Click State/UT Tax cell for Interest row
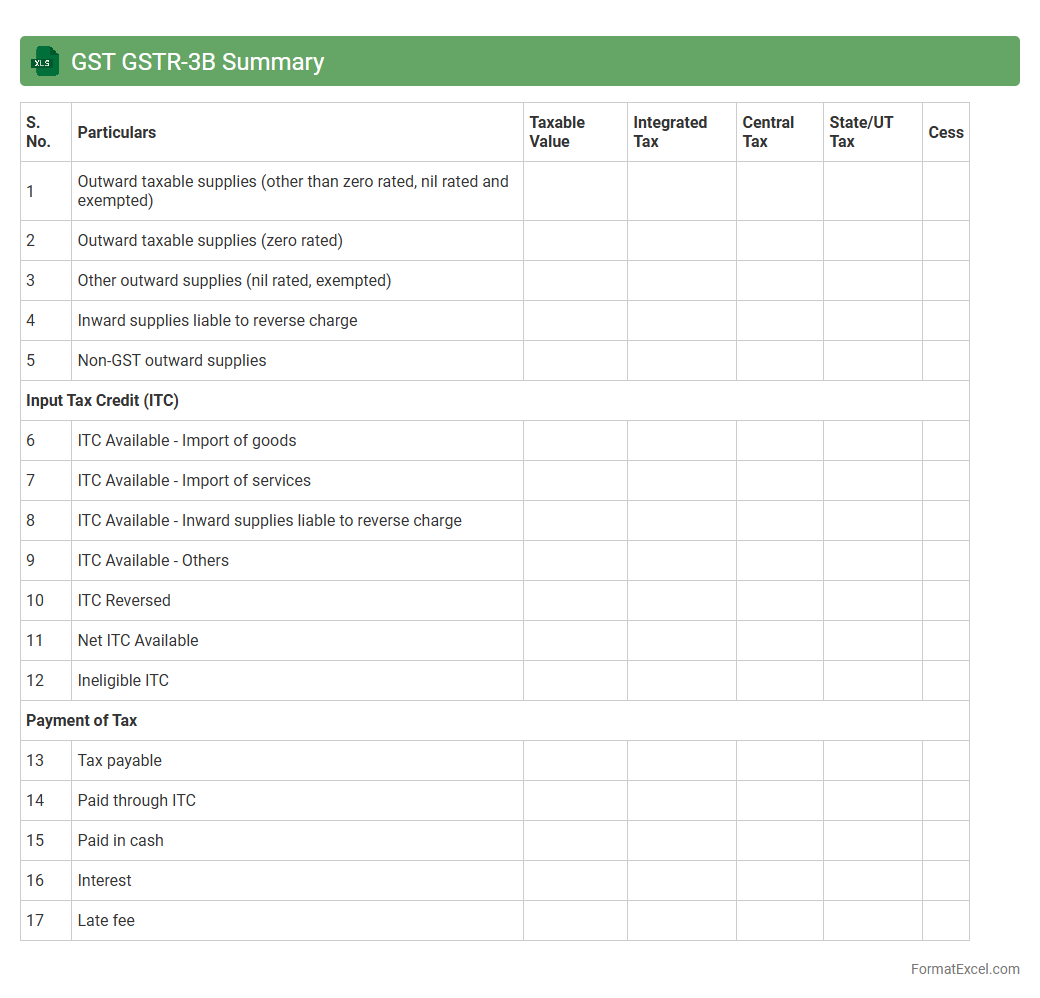 tap(872, 881)
